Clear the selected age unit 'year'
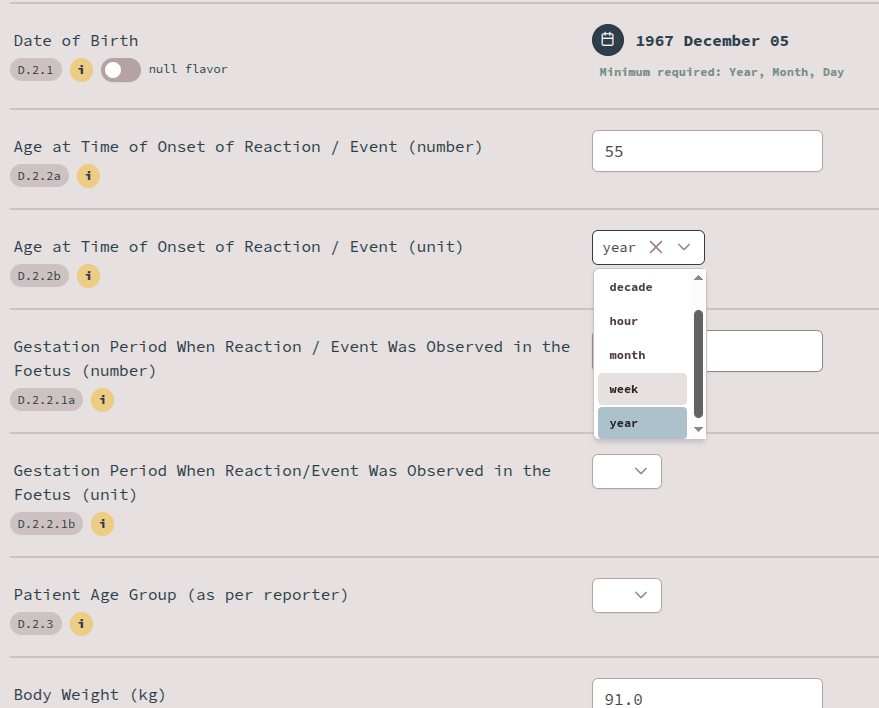 [x=656, y=247]
